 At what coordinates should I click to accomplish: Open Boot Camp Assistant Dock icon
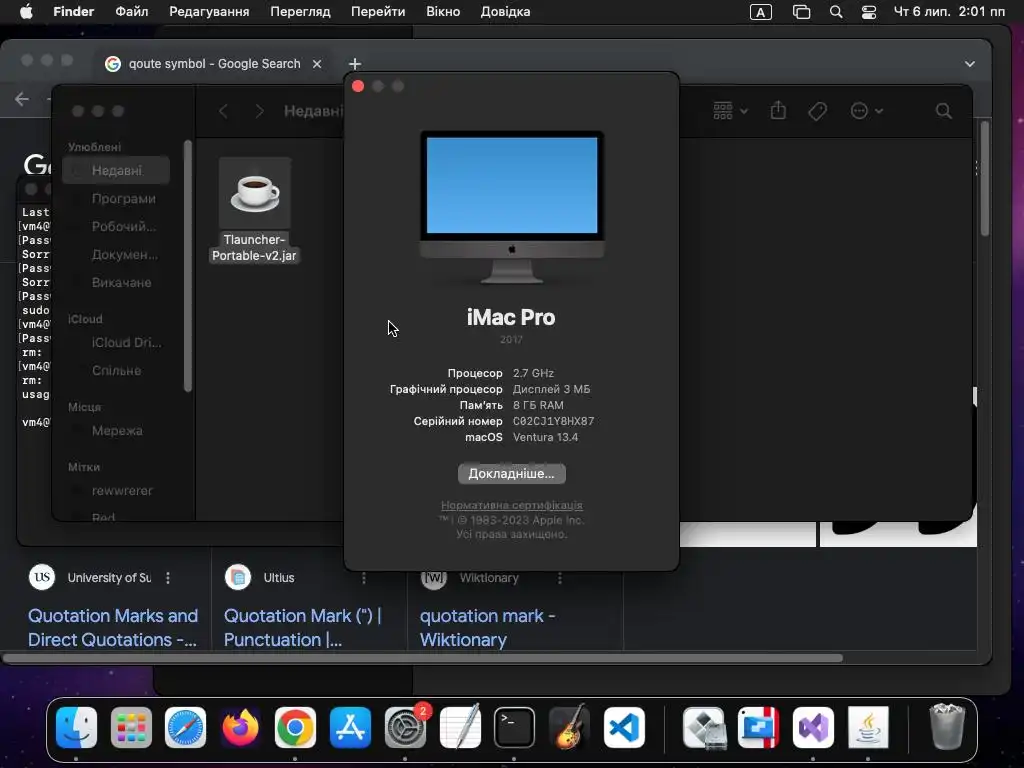tap(704, 727)
